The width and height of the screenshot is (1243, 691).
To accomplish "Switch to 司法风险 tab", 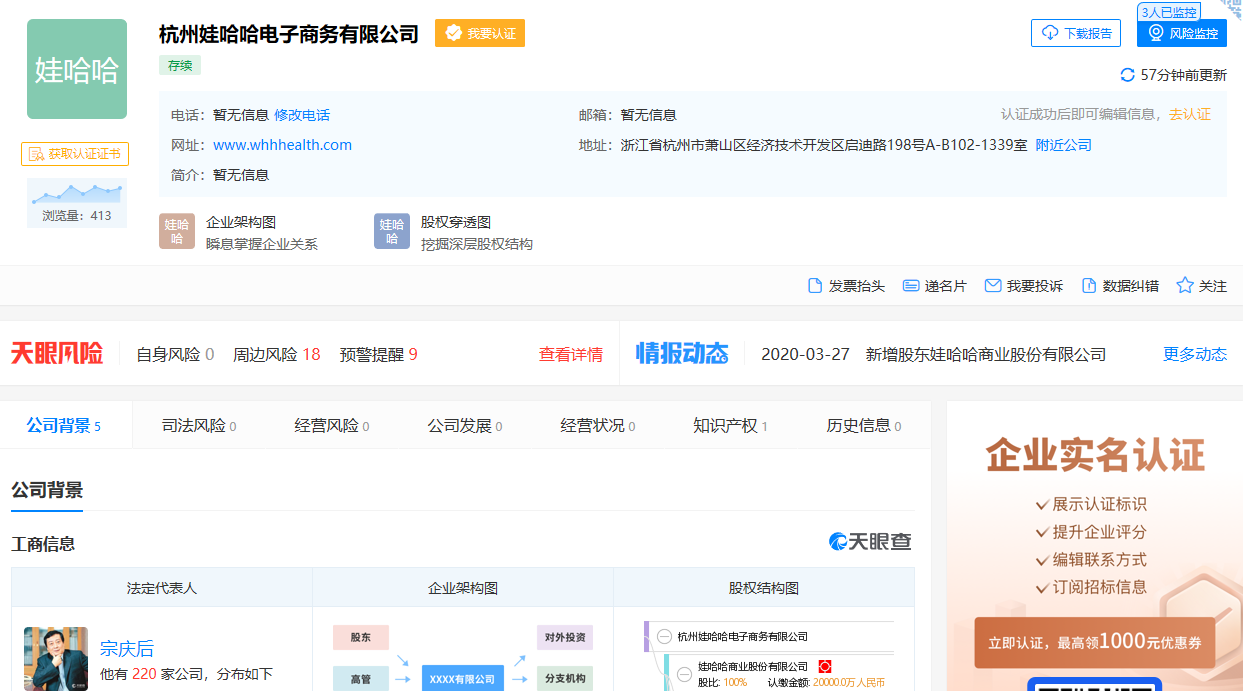I will tap(199, 426).
